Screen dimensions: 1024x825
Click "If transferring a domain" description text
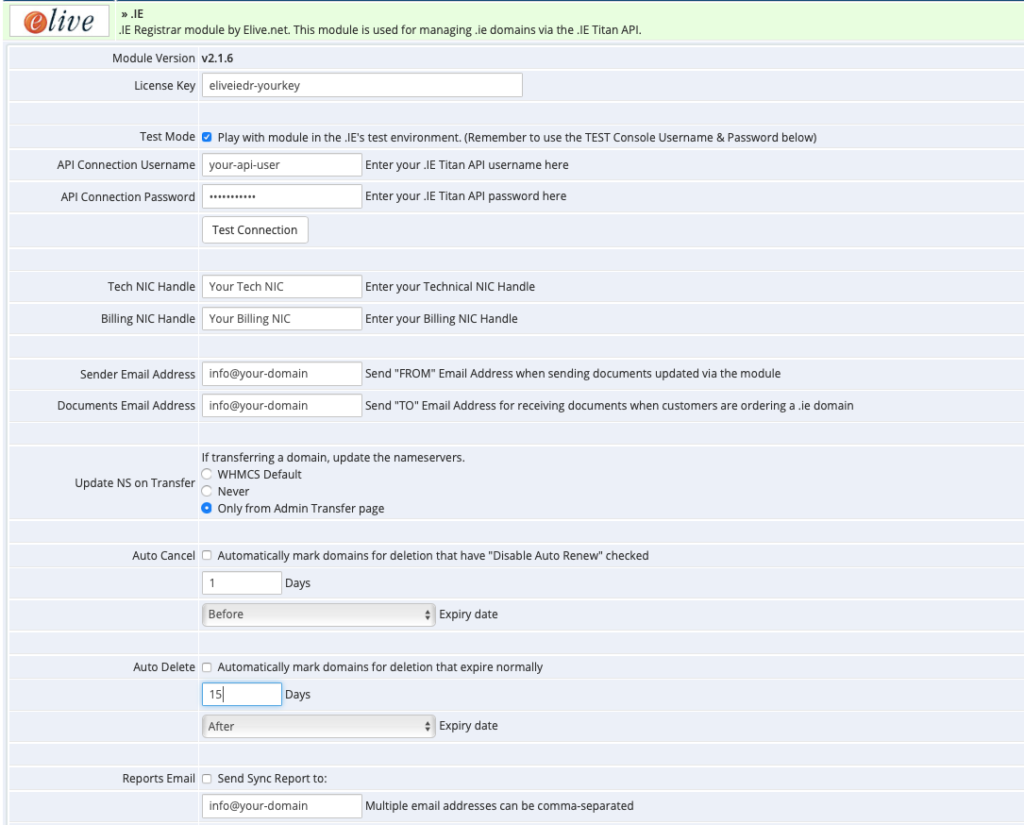[x=333, y=457]
